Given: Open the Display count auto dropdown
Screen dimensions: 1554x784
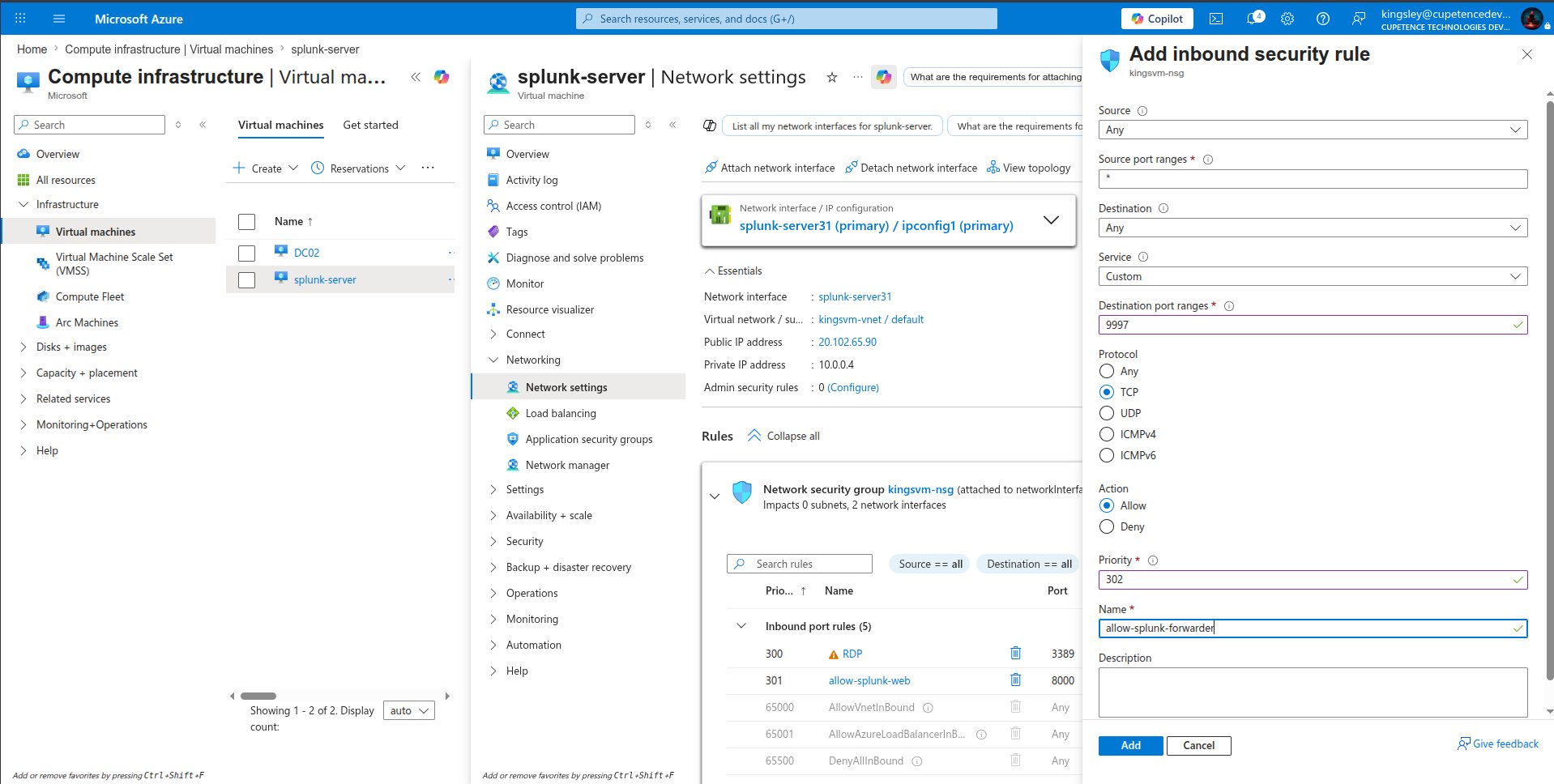Looking at the screenshot, I should (408, 710).
